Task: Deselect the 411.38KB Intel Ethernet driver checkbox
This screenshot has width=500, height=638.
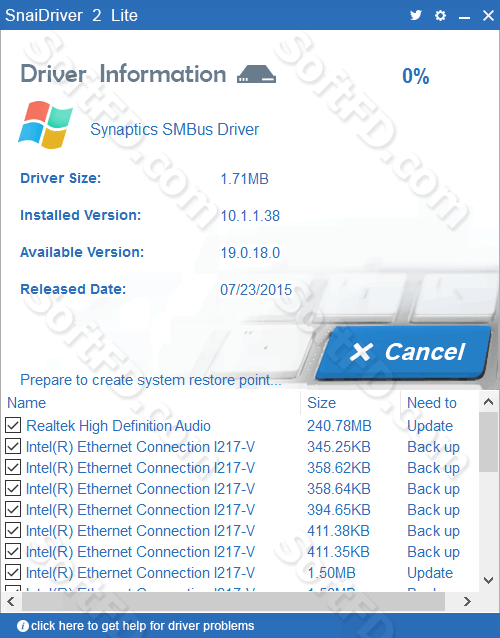Action: click(x=13, y=531)
